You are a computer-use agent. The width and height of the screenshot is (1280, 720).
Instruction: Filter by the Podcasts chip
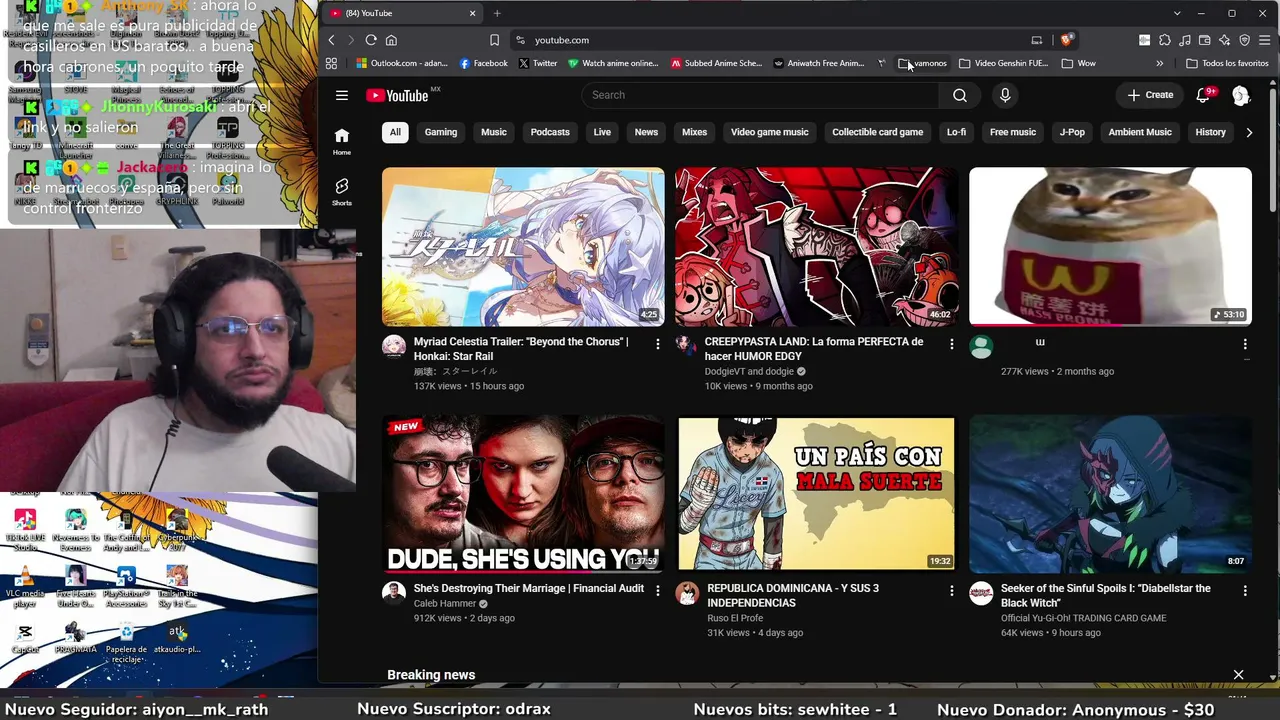pos(550,132)
